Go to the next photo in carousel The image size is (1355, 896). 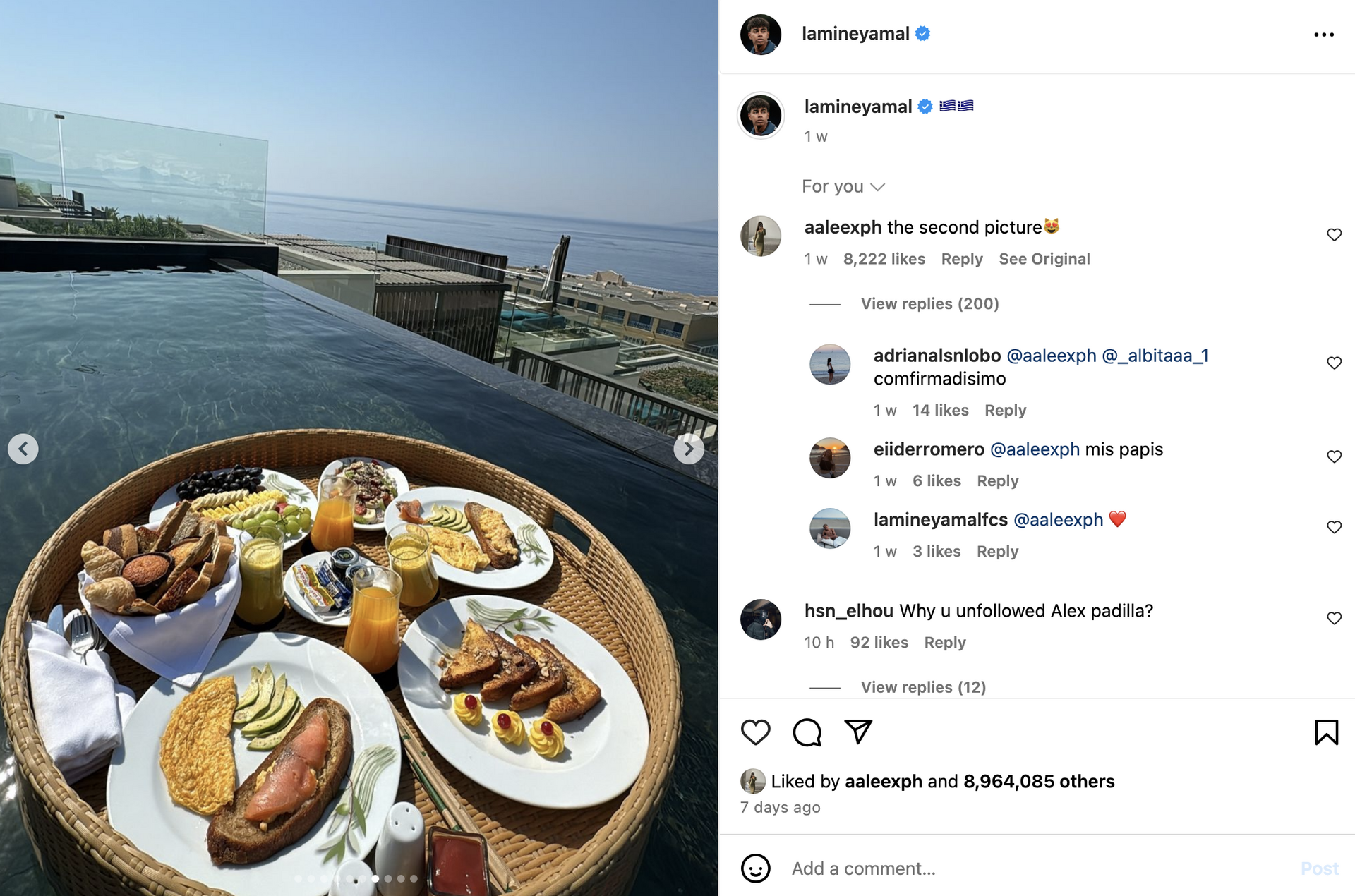tap(688, 449)
